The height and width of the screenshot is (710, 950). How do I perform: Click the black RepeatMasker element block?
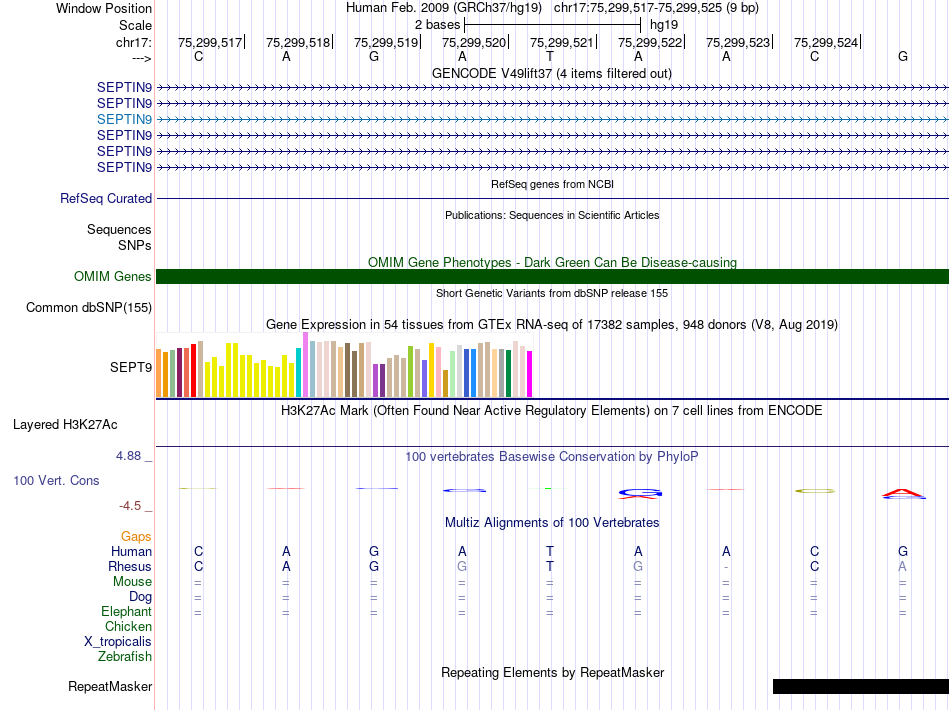click(x=860, y=686)
